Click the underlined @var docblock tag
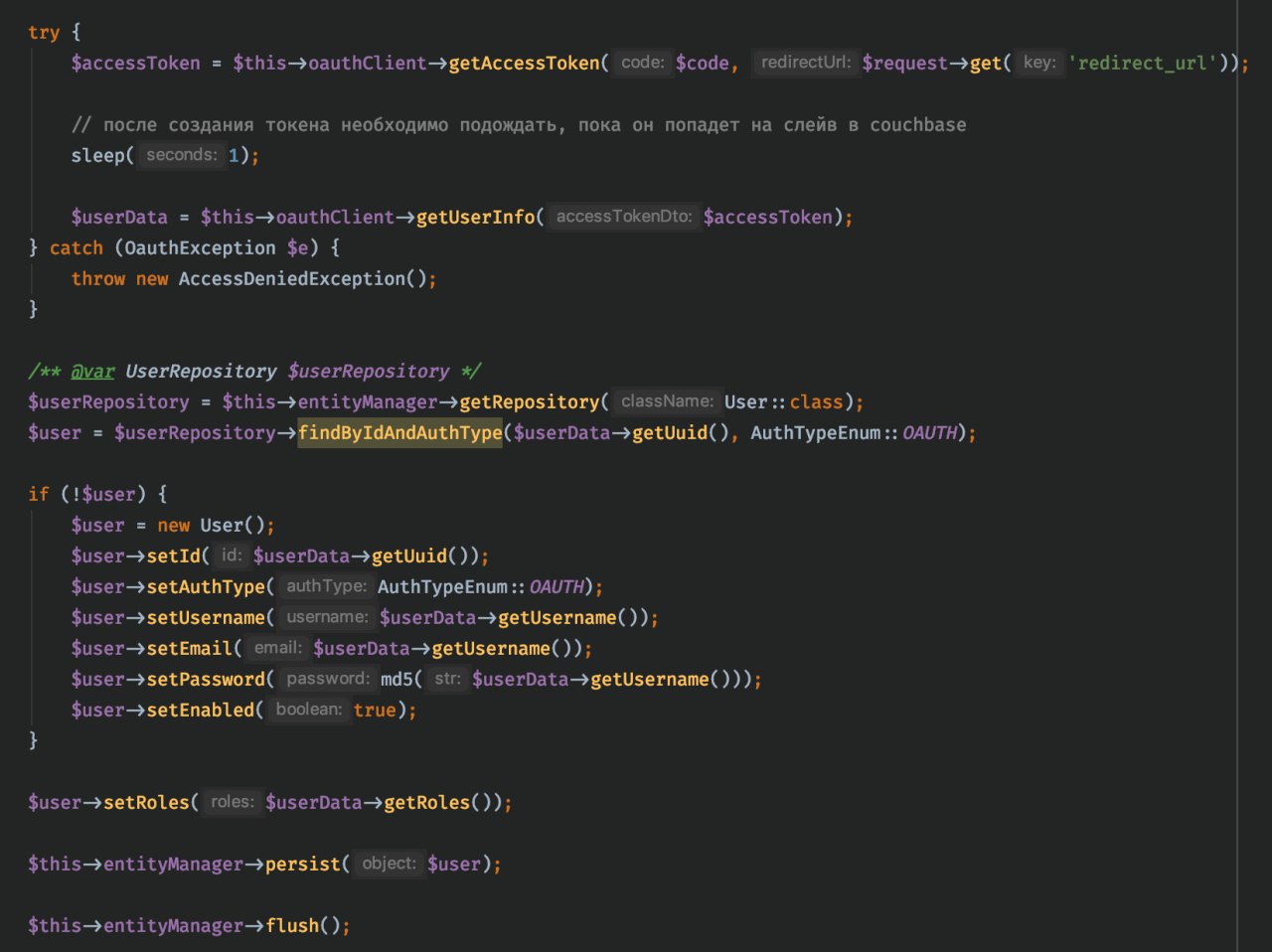 coord(92,371)
